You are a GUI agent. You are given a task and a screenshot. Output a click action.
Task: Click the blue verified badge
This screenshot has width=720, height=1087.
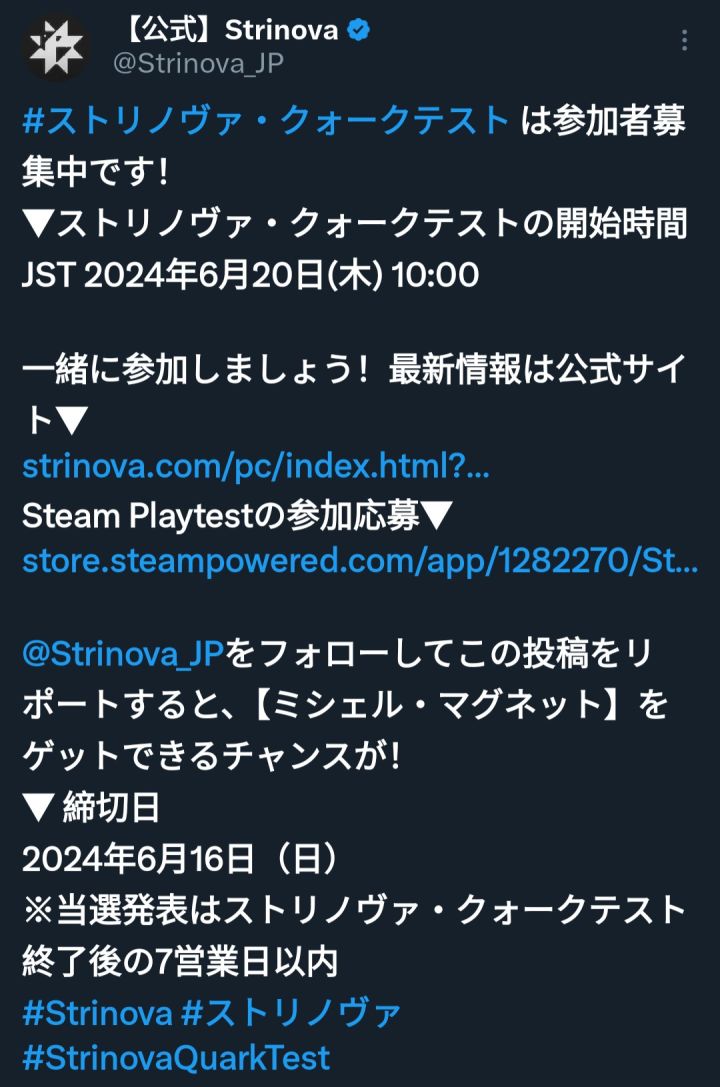pyautogui.click(x=358, y=30)
